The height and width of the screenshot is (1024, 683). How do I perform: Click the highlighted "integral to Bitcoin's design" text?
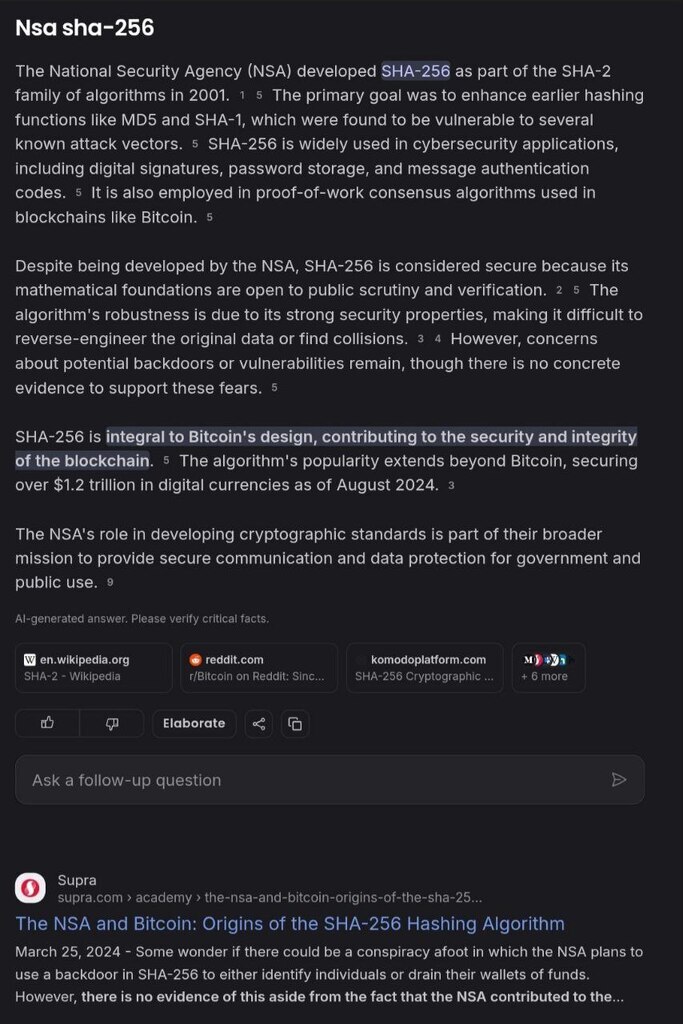[370, 437]
